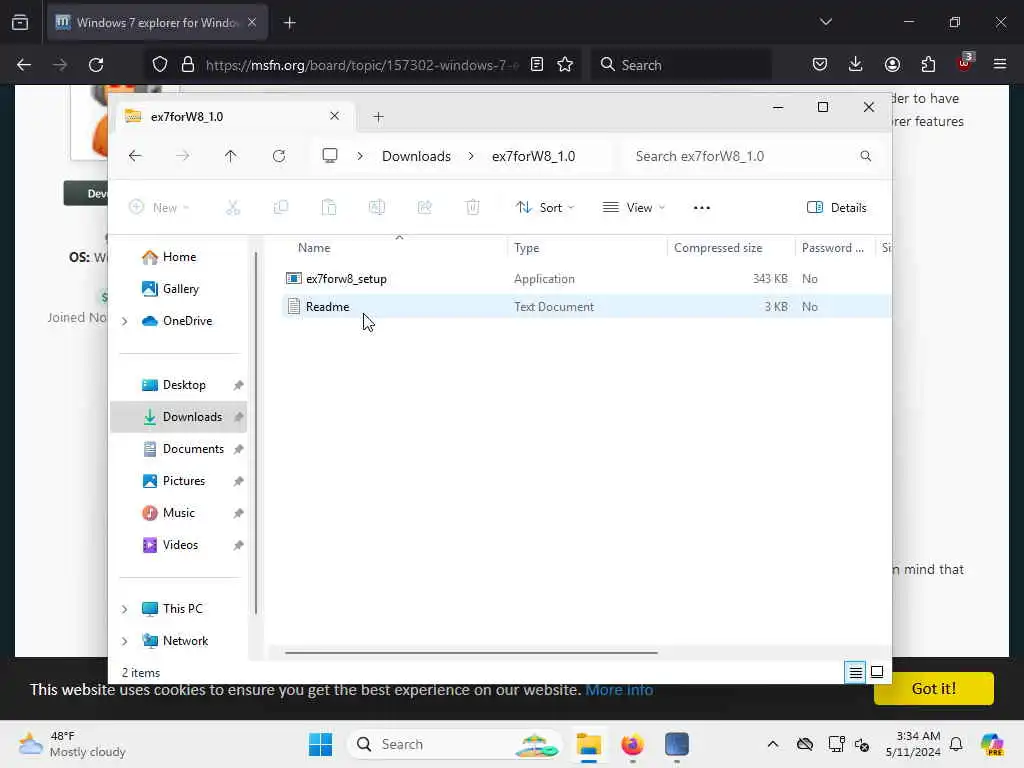The width and height of the screenshot is (1024, 768).
Task: Open the View dropdown
Action: point(633,208)
